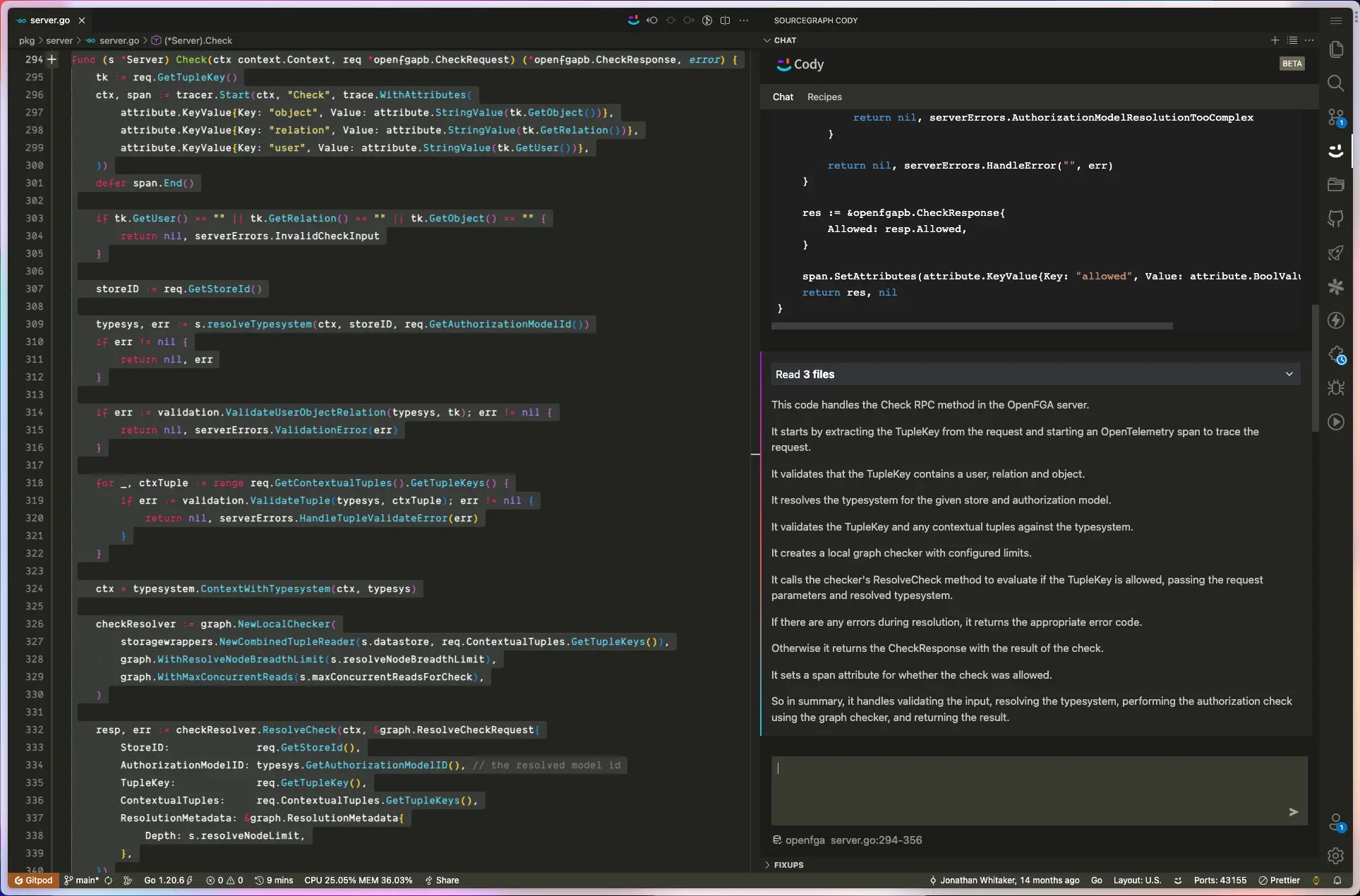
Task: Open the Accounts icon in activity bar
Action: point(1335,822)
